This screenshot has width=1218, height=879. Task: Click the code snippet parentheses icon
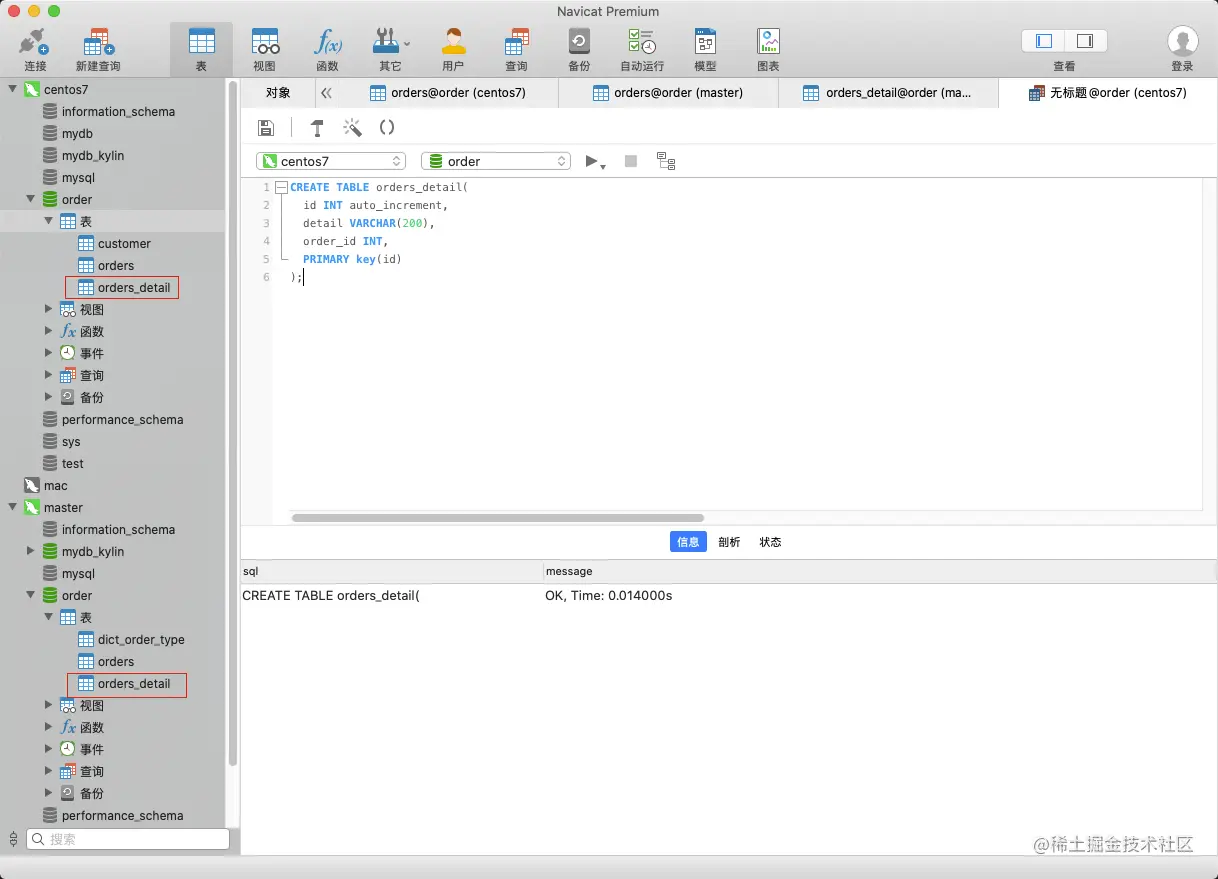coord(387,127)
